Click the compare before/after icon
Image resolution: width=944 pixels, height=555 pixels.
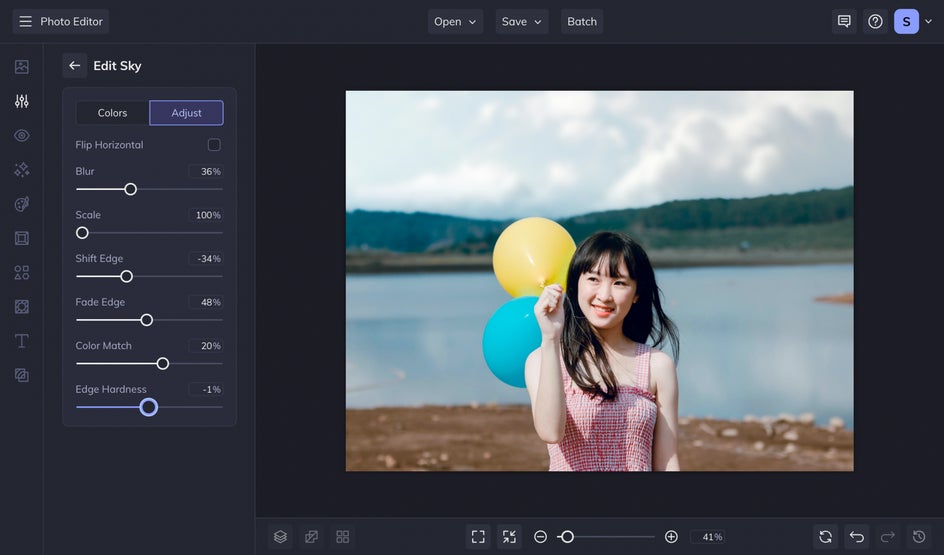311,536
